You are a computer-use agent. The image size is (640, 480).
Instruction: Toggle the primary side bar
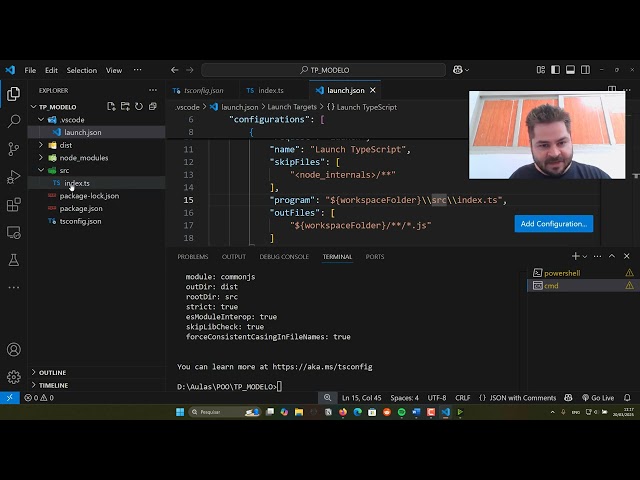coord(555,70)
